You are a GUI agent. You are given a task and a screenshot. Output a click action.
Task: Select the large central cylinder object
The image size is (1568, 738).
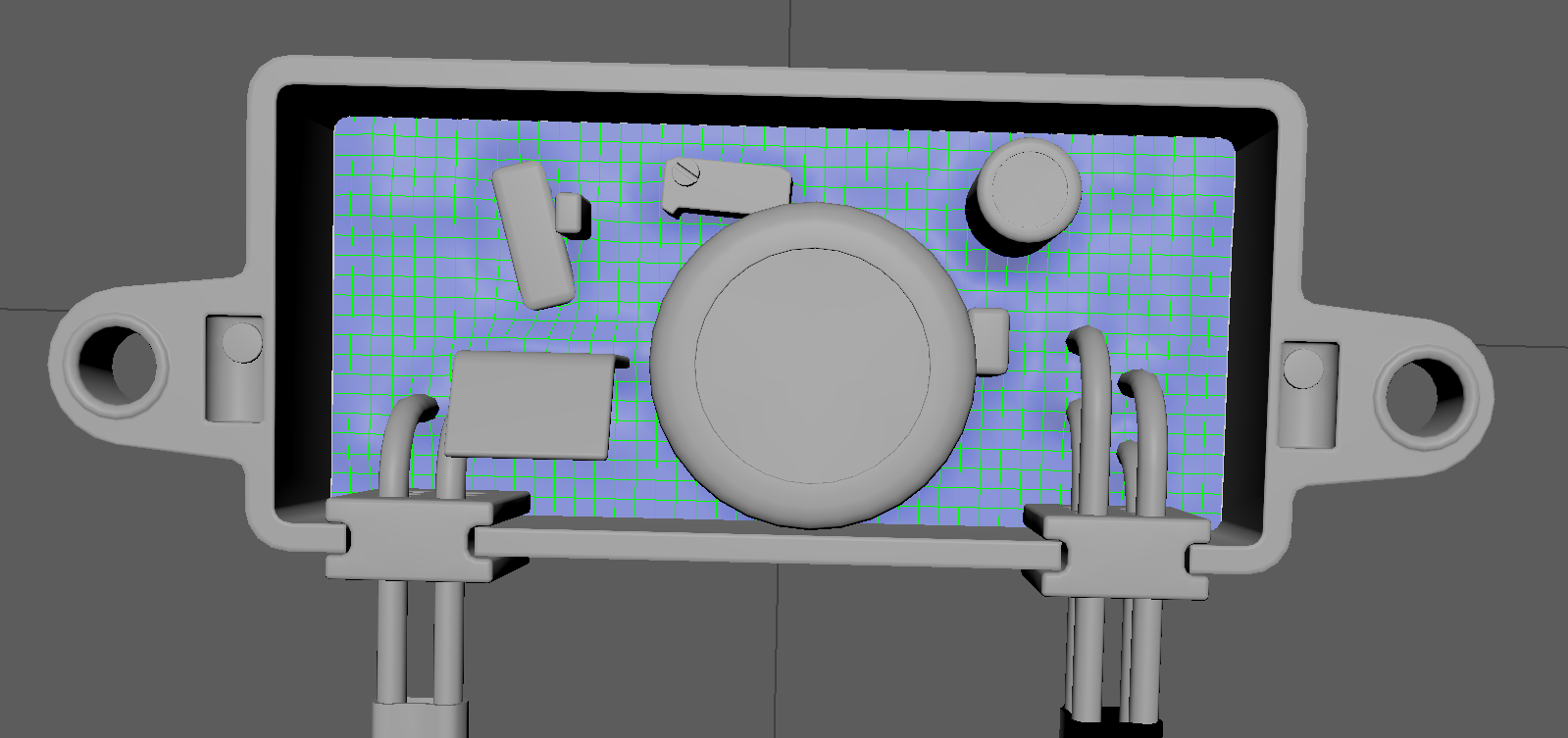(813, 364)
